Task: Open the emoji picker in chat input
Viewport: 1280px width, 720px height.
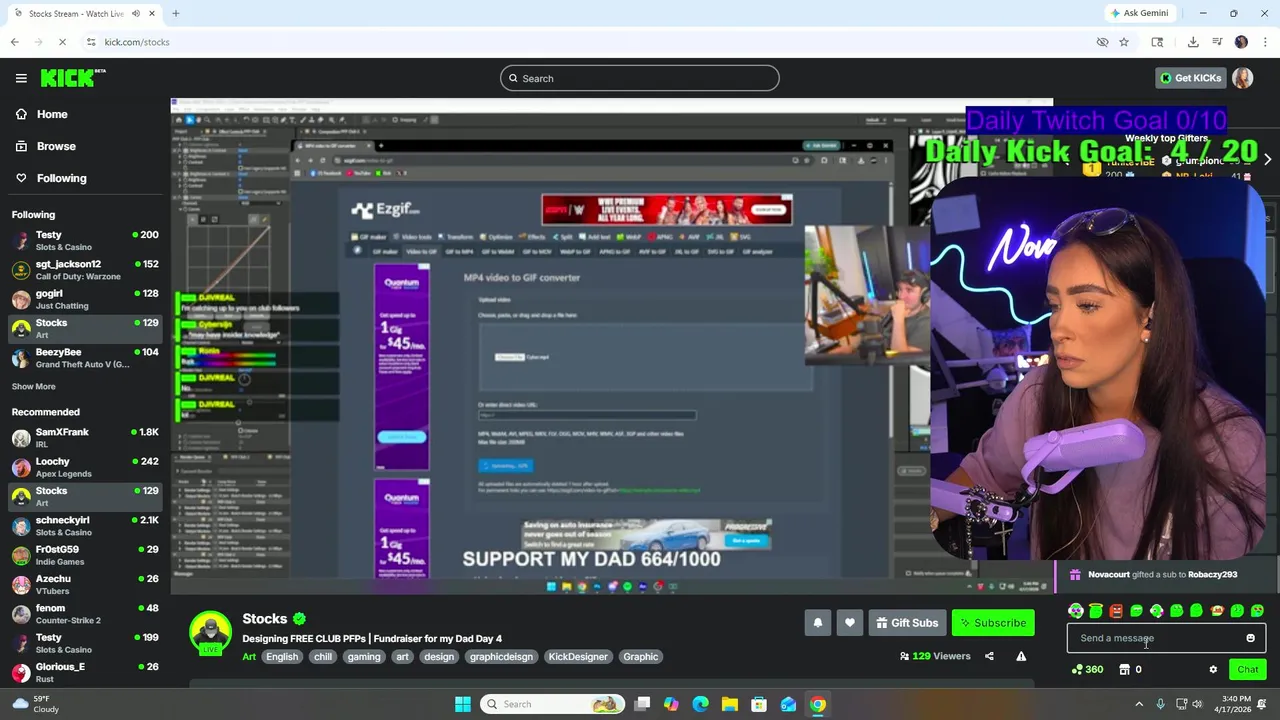Action: point(1250,638)
